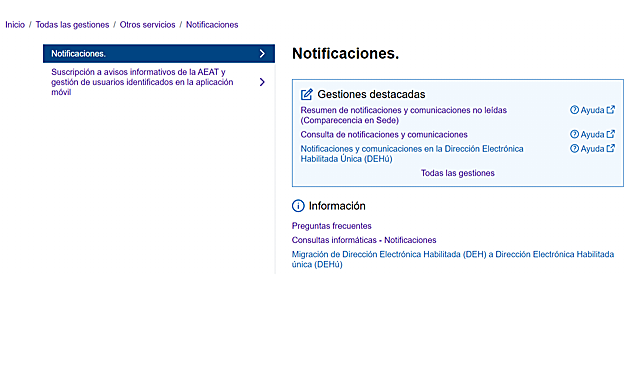Open Otros servicios breadcrumb link
Viewport: 624px width, 385px height.
coord(147,25)
